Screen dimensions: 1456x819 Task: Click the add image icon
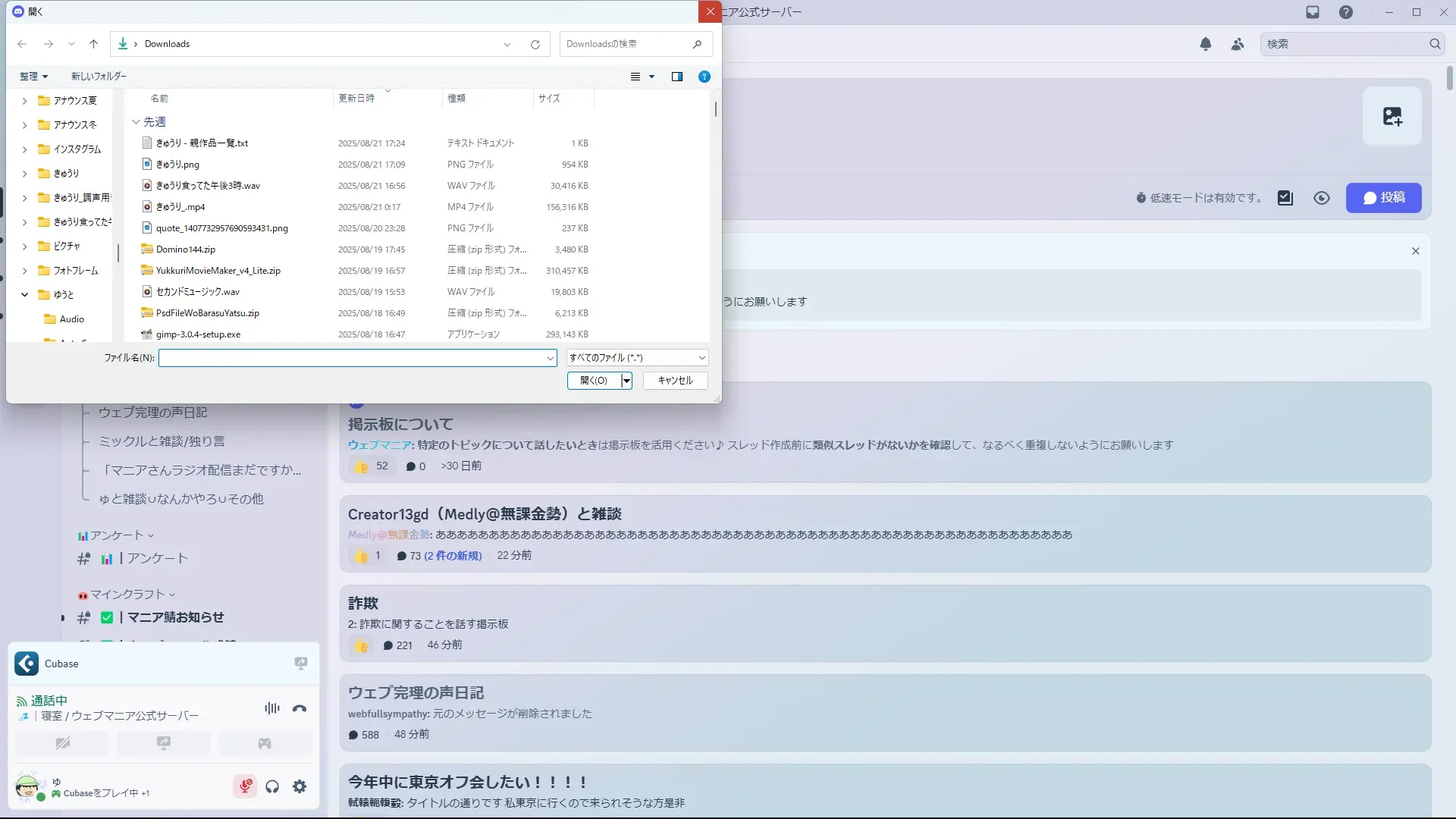1392,117
